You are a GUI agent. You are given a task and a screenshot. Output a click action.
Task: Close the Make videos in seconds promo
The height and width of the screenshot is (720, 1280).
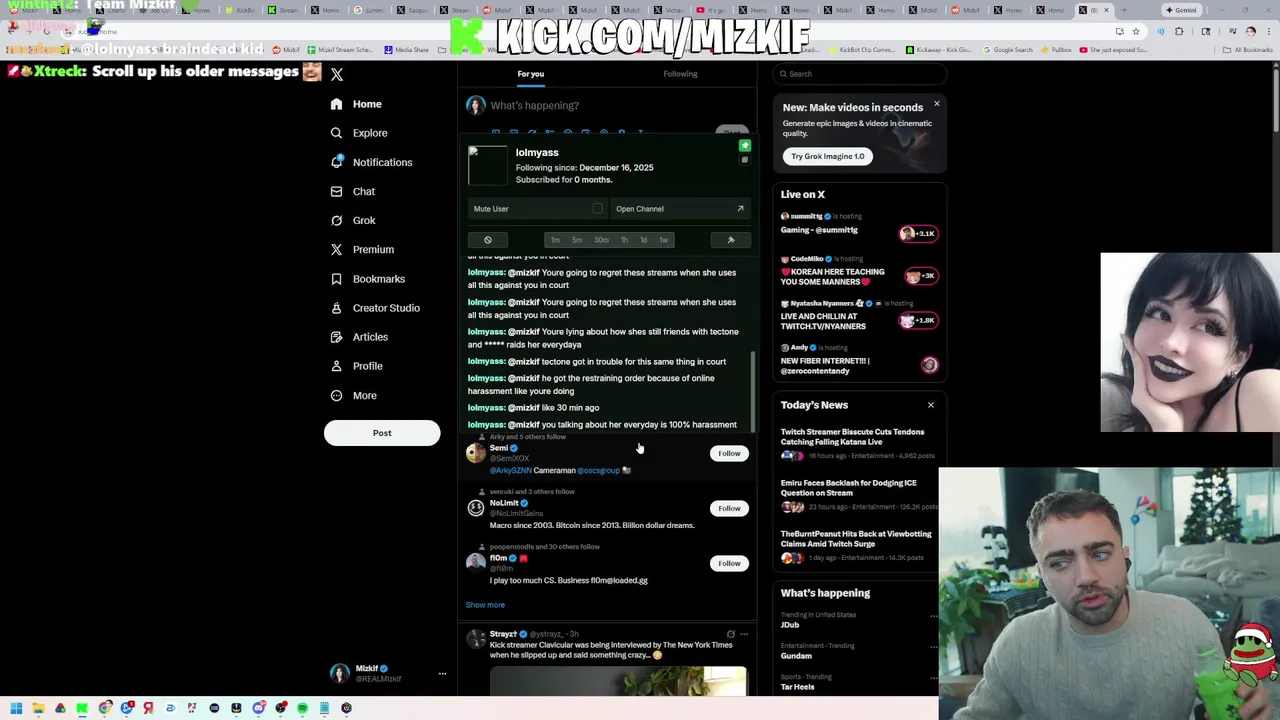pyautogui.click(x=937, y=104)
